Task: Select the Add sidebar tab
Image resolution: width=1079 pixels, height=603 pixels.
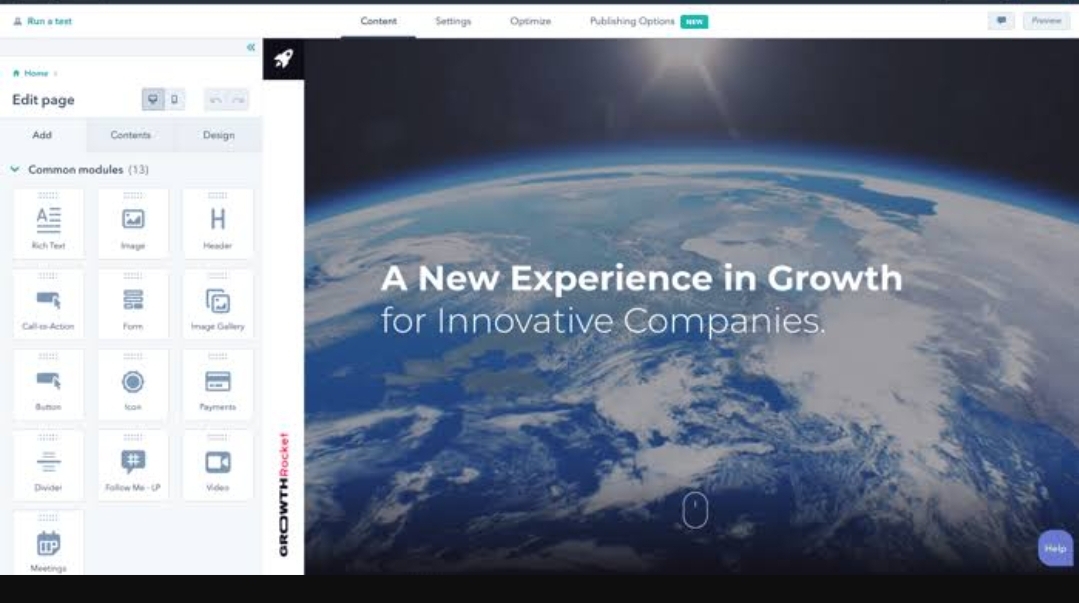Action: click(42, 135)
